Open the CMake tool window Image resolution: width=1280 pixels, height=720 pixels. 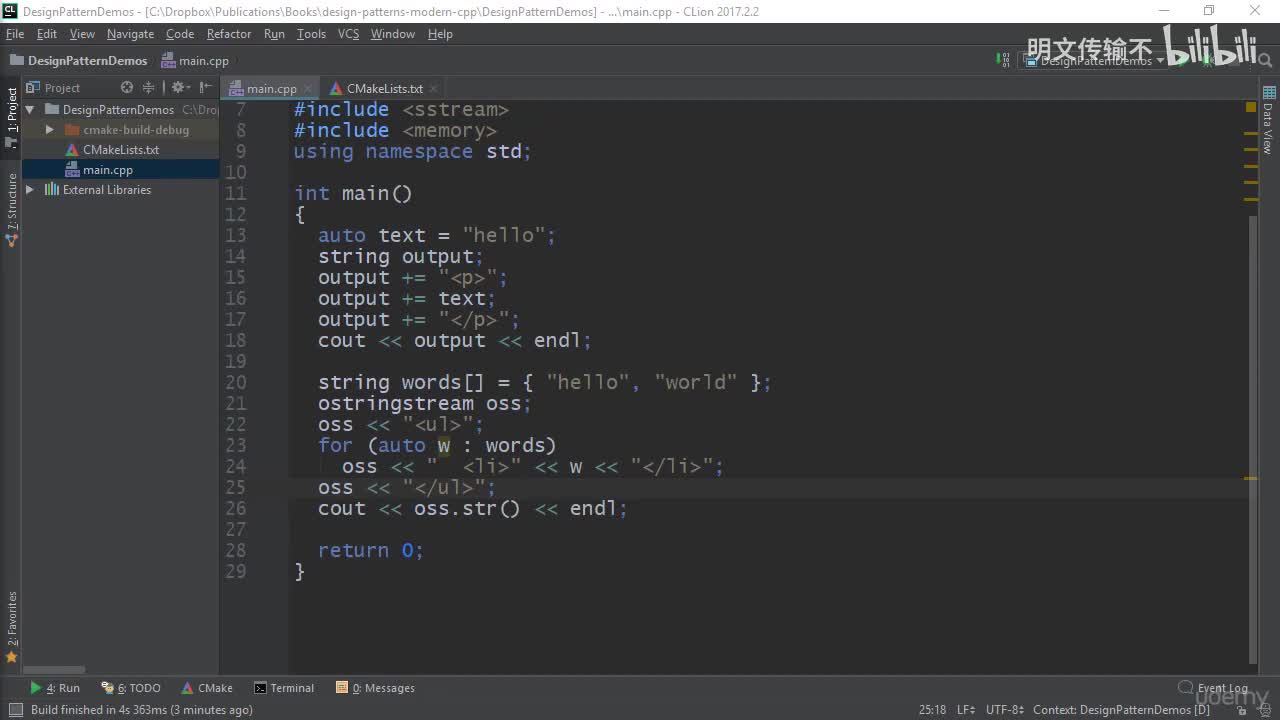coord(207,688)
